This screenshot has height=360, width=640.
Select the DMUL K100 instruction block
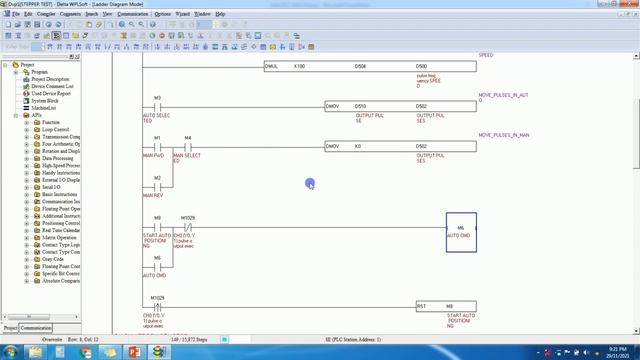coord(370,66)
